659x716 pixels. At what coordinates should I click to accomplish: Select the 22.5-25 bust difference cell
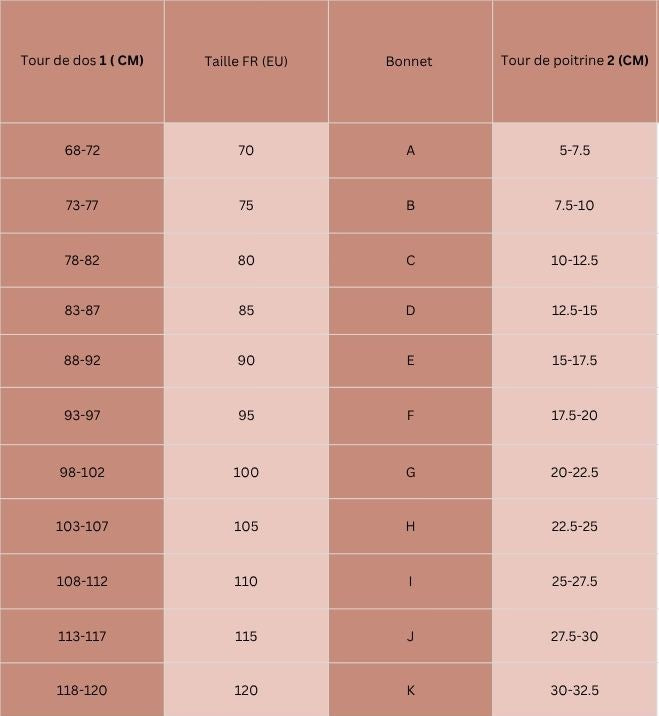[574, 526]
